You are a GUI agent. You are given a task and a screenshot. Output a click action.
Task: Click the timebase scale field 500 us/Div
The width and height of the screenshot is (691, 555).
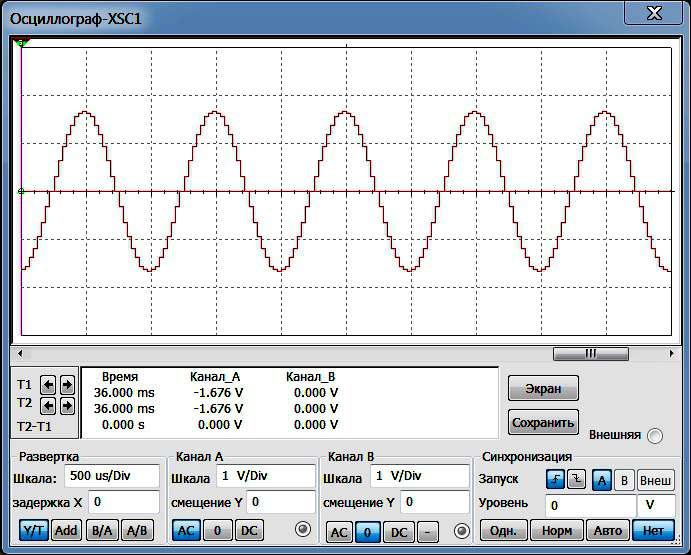pos(112,476)
